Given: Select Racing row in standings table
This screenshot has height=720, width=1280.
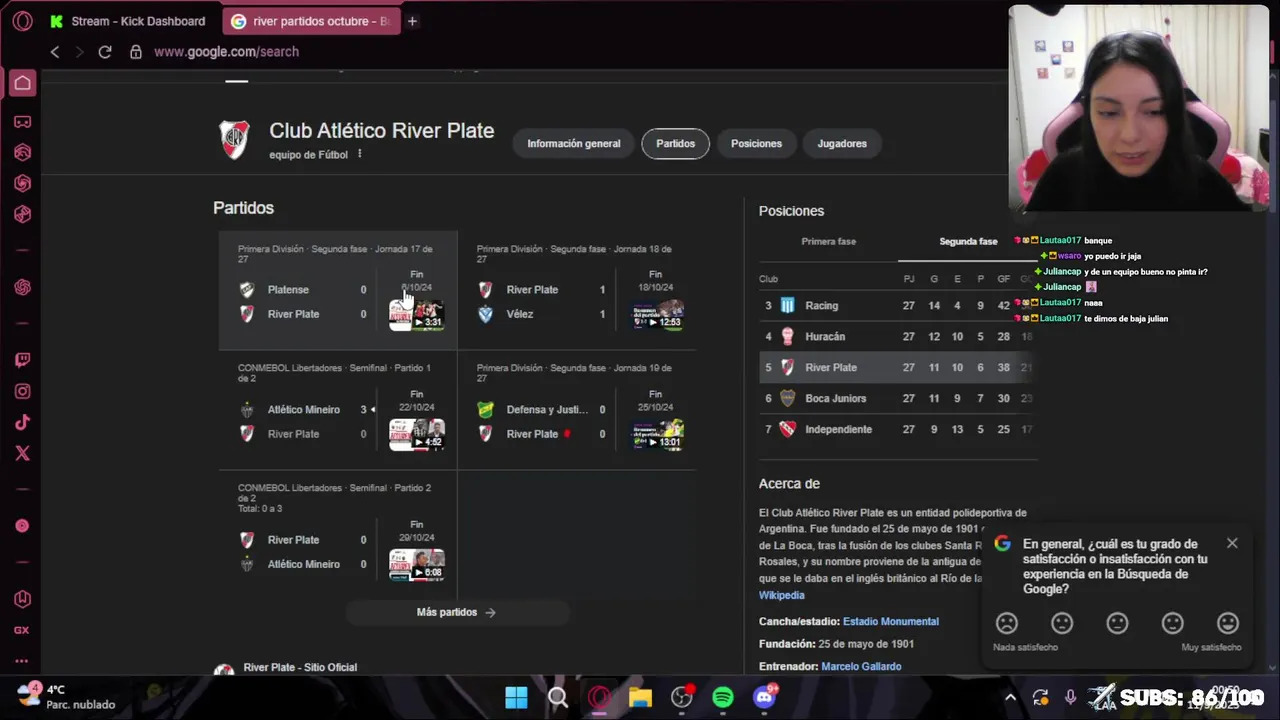Looking at the screenshot, I should tap(897, 305).
